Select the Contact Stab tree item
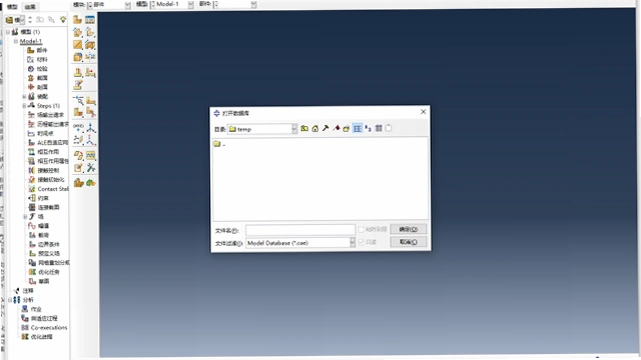This screenshot has width=641, height=360. tap(53, 189)
